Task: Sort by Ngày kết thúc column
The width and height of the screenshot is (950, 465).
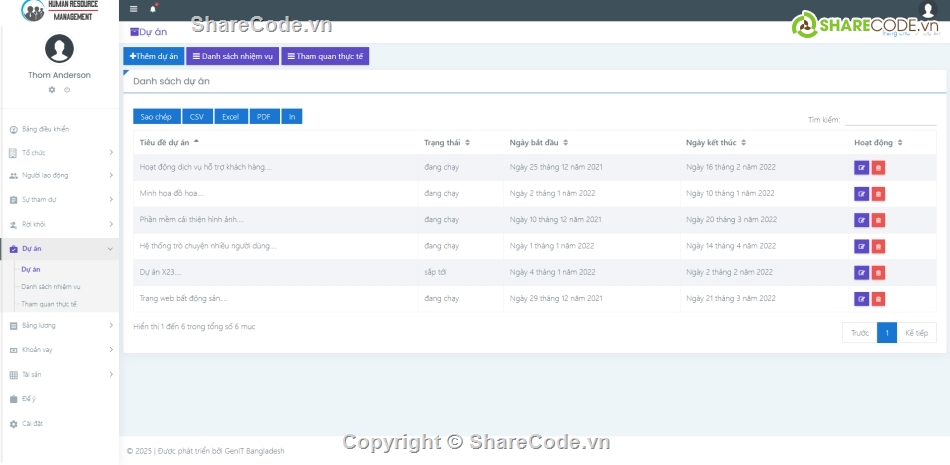Action: pos(764,142)
